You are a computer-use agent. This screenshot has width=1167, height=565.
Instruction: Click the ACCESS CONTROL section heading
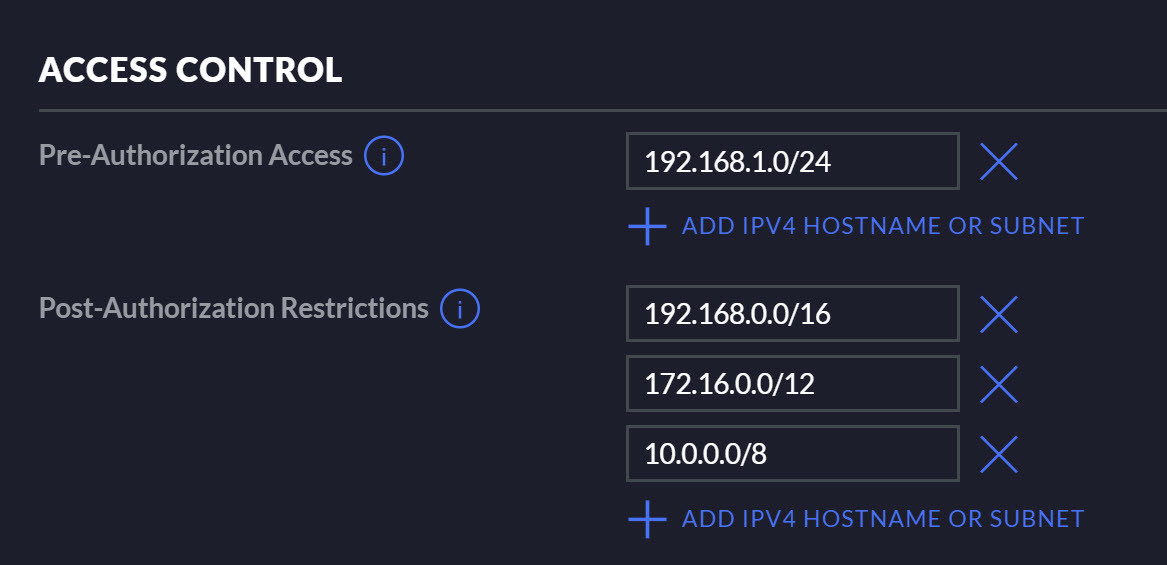190,70
